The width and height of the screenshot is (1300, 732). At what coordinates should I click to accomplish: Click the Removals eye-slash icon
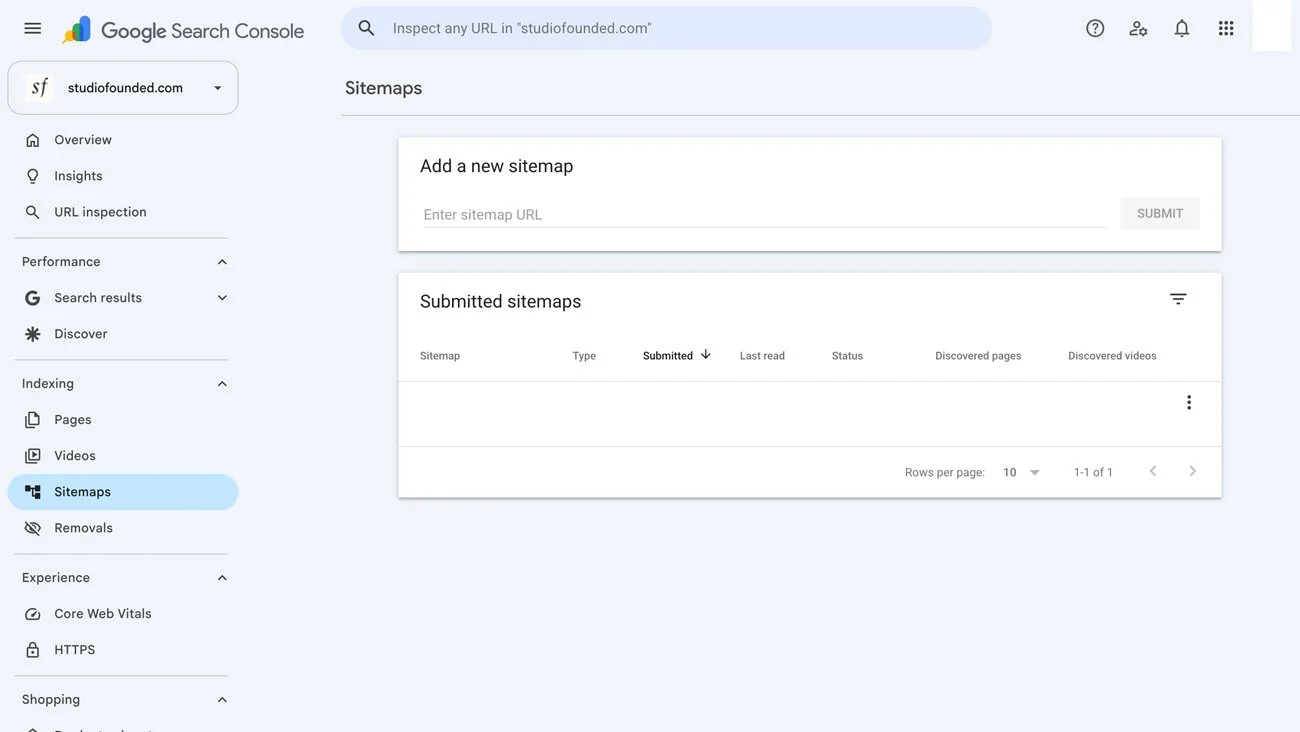point(33,528)
